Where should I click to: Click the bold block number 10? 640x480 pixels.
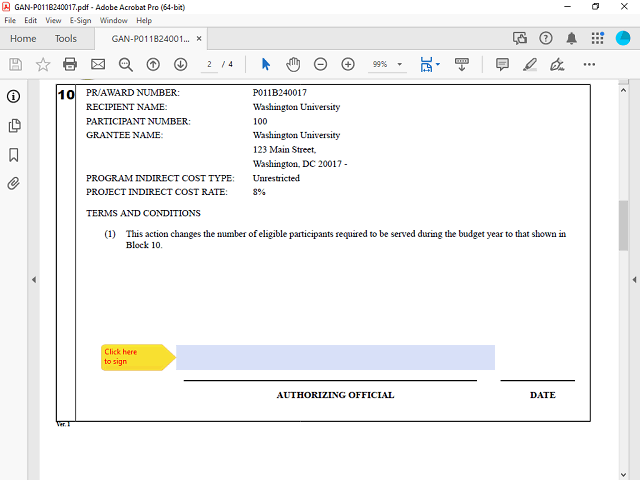[x=66, y=95]
